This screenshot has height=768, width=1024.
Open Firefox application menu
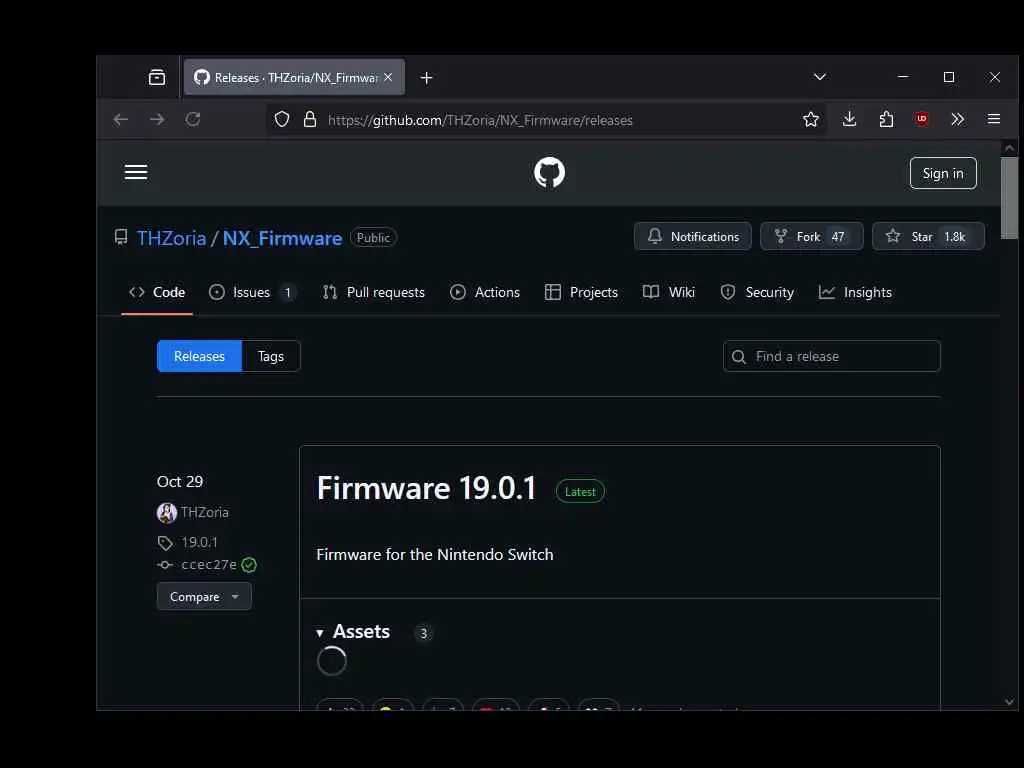point(993,120)
